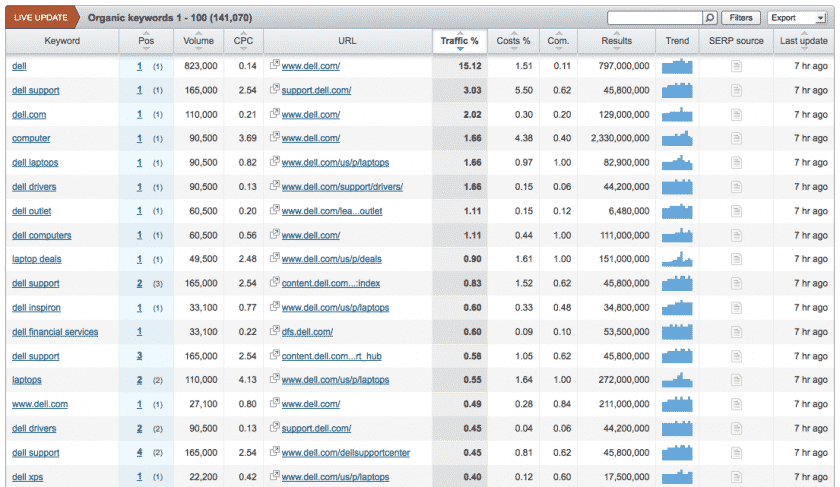Open the www.dell.com/us/p/deals URL link
The width and height of the screenshot is (840, 487).
point(332,259)
